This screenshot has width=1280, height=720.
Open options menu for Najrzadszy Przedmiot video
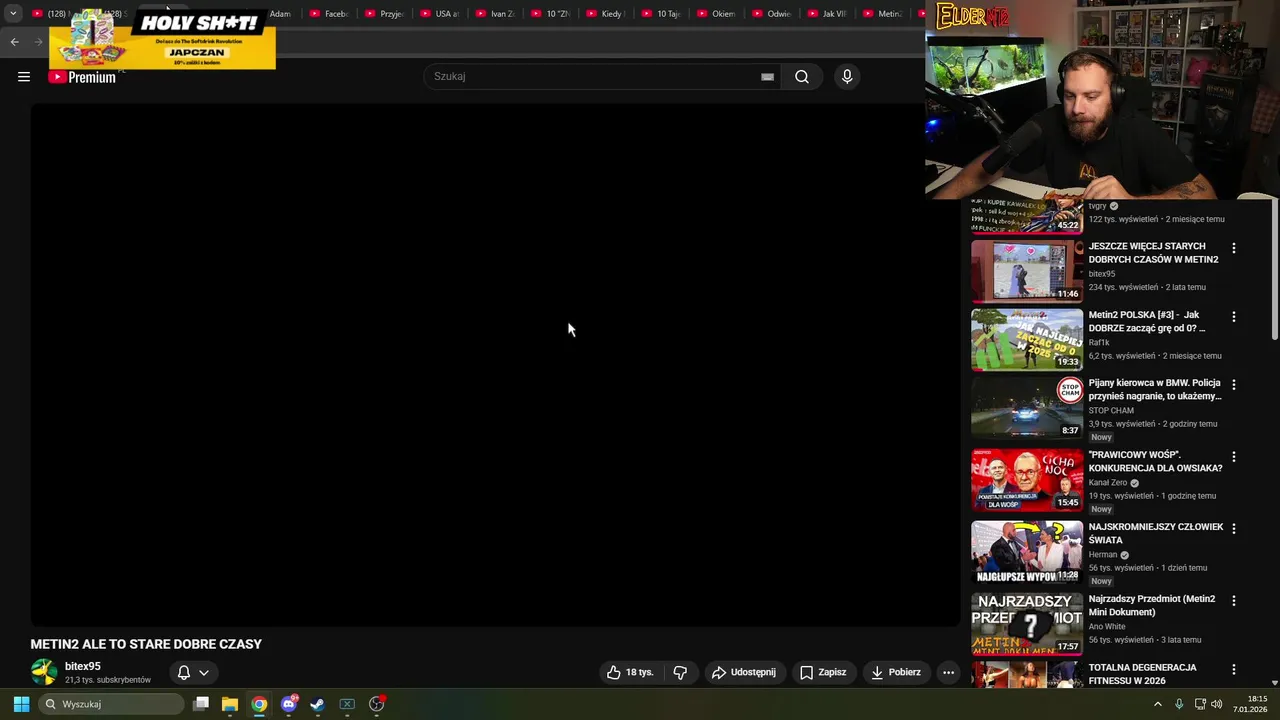click(x=1233, y=601)
